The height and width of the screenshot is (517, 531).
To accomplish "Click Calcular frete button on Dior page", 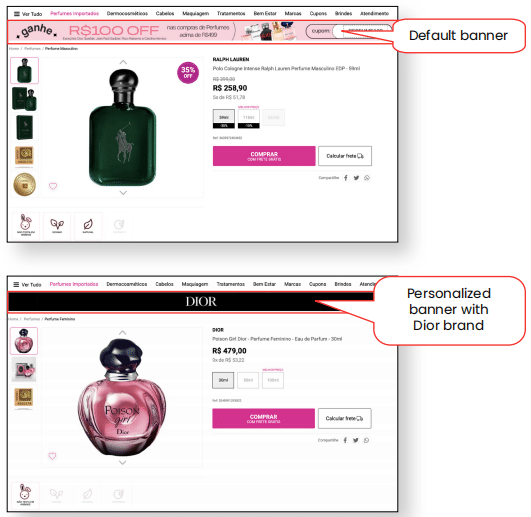I will (x=344, y=418).
